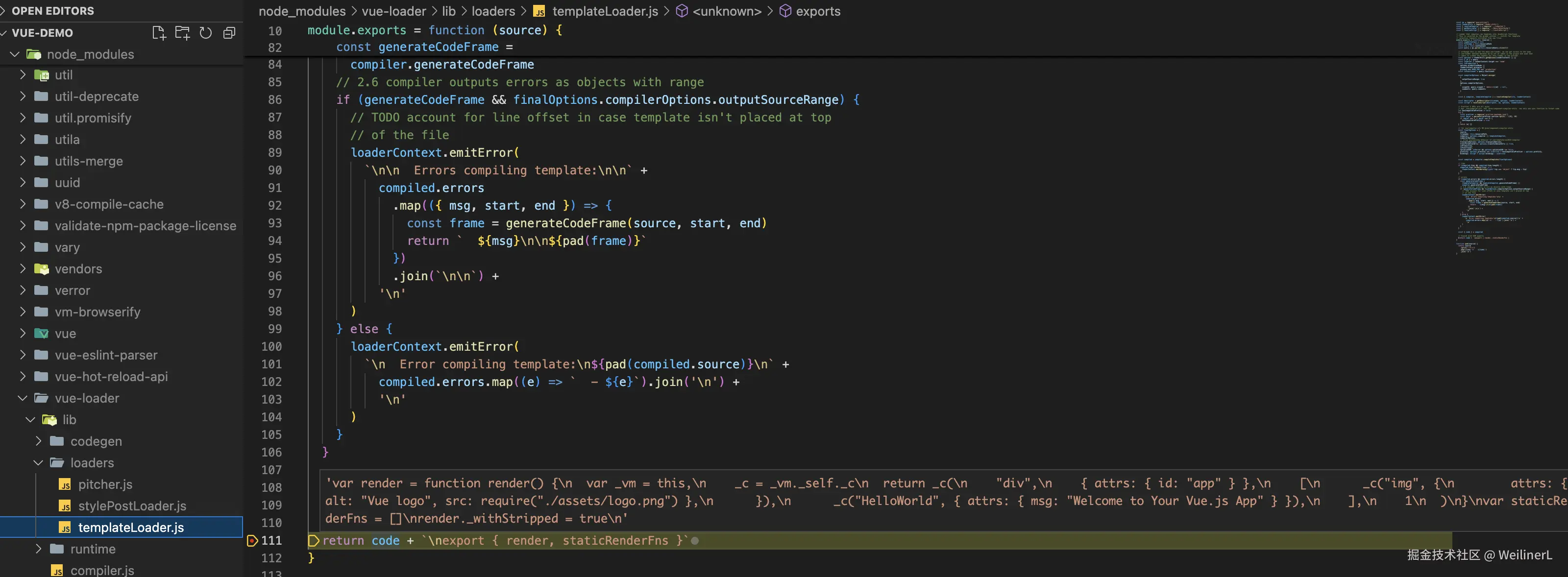Click Collapse Folders icon in explorer header

229,33
